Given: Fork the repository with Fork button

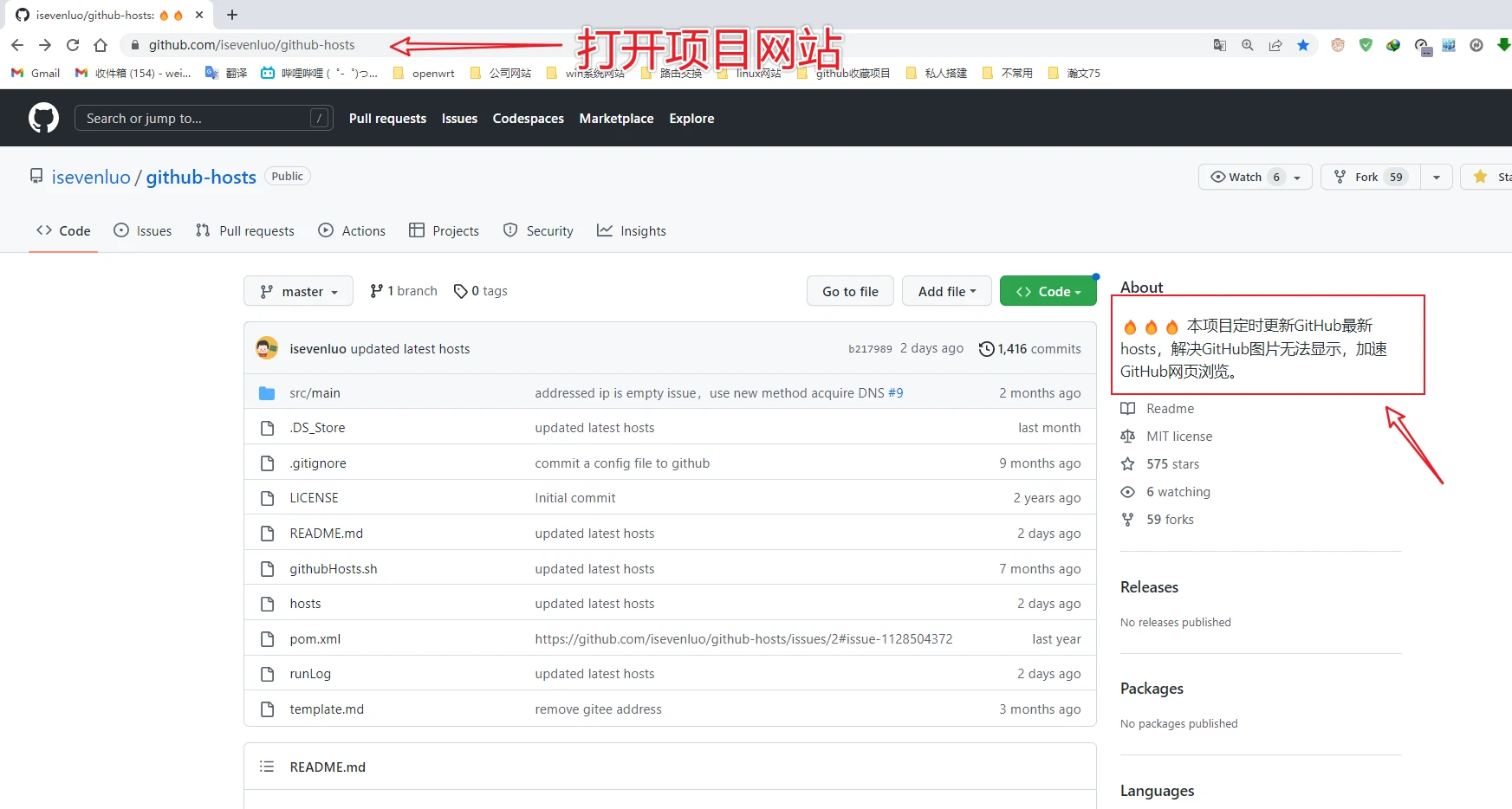Looking at the screenshot, I should [x=1370, y=177].
